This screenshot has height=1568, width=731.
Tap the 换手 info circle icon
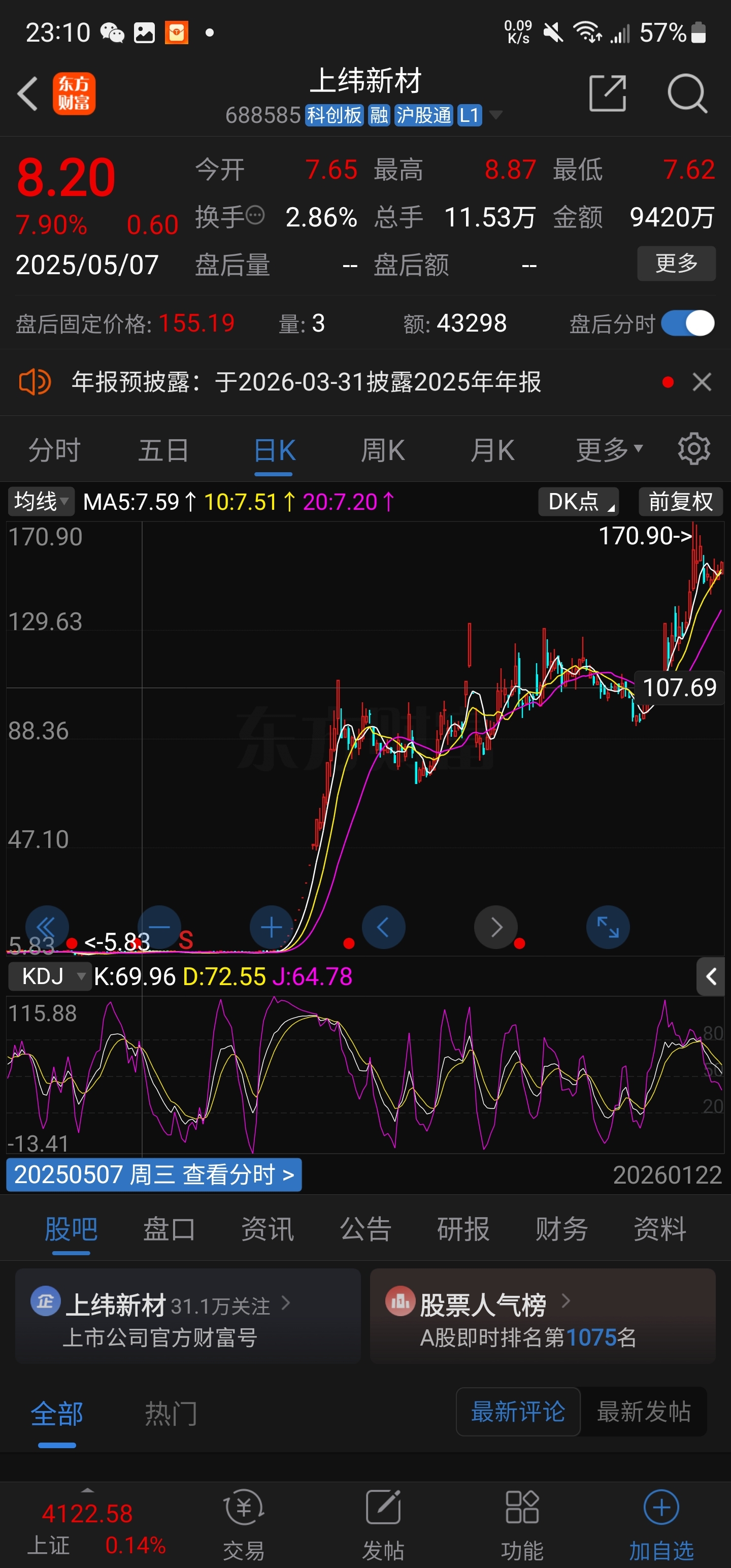pos(255,215)
